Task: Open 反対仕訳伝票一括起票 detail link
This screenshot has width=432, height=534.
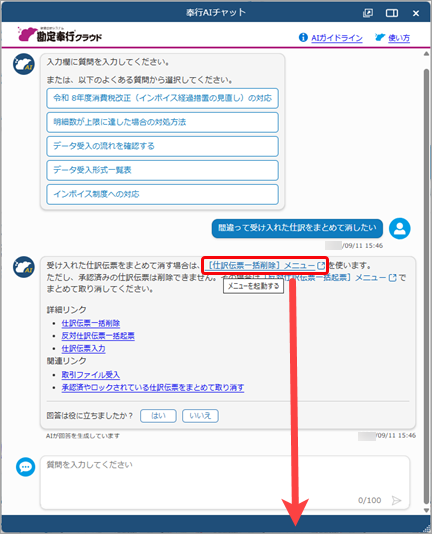Action: (98, 336)
